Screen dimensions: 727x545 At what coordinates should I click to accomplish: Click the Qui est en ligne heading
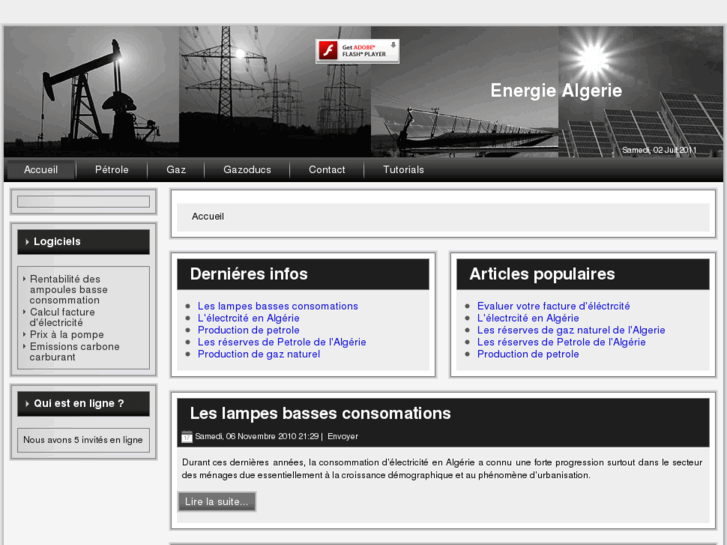83,404
